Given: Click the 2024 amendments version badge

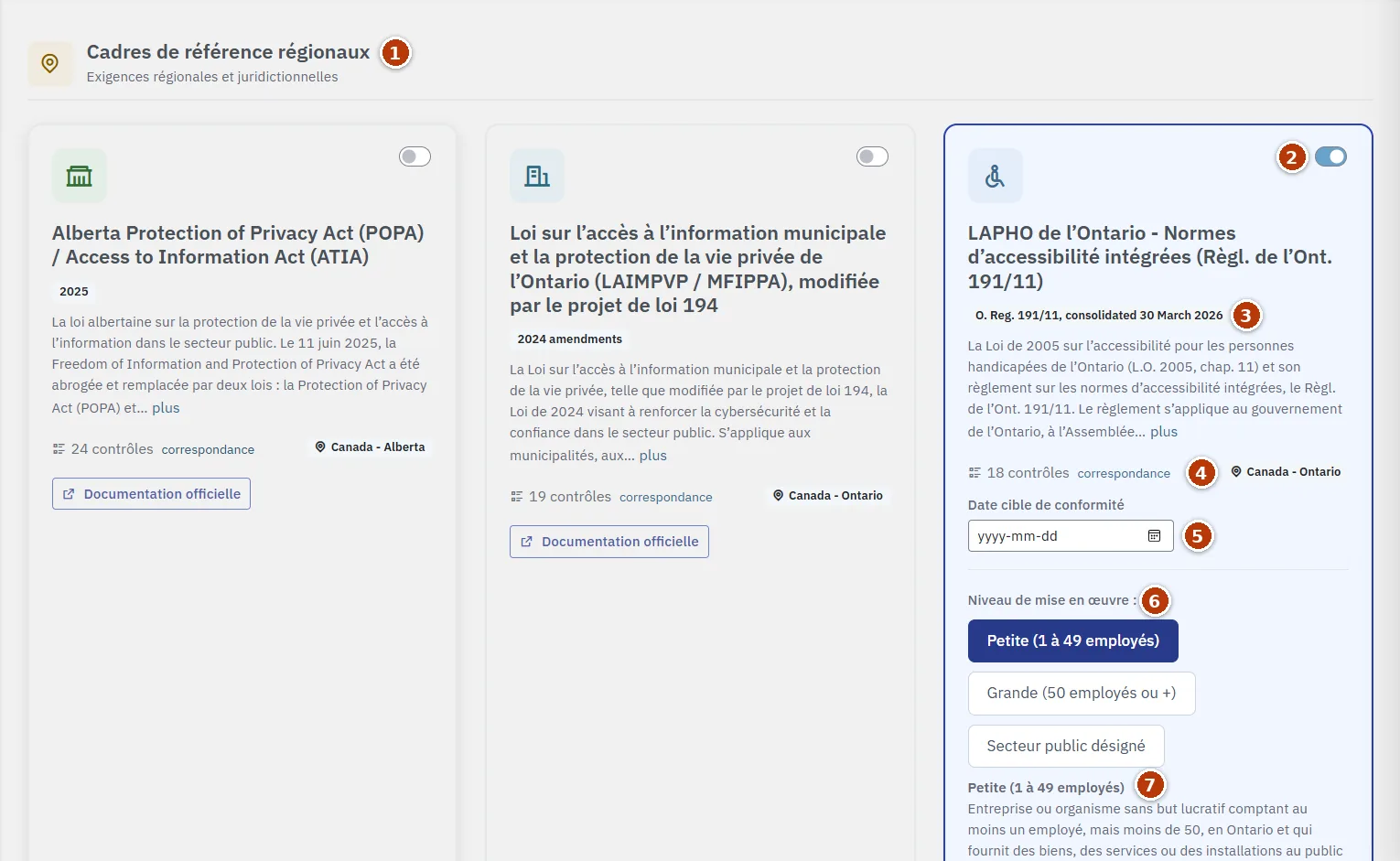Looking at the screenshot, I should (x=570, y=339).
